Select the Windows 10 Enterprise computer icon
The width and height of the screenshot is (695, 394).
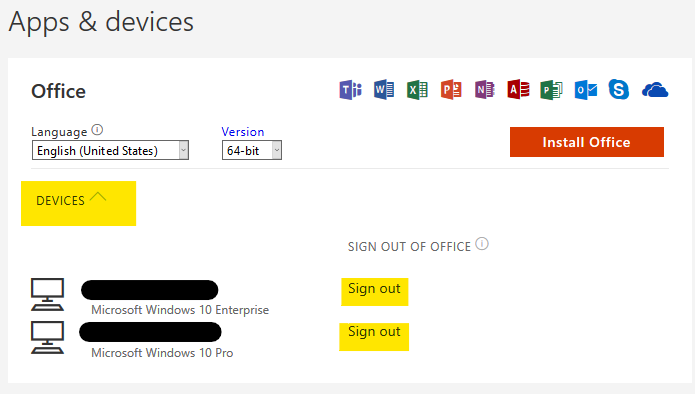[47, 294]
